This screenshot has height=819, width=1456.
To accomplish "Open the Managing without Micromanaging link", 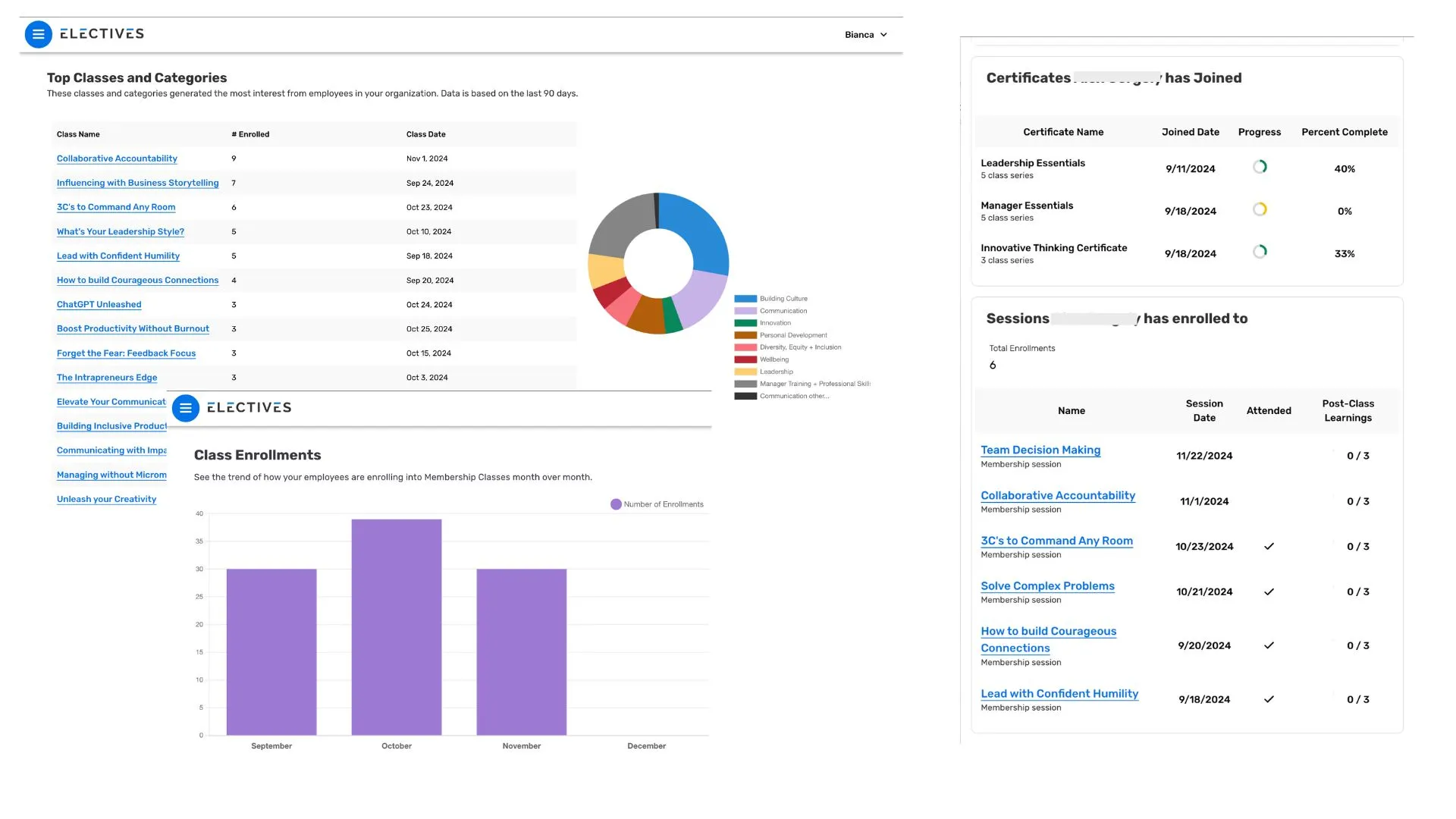I will [x=111, y=475].
